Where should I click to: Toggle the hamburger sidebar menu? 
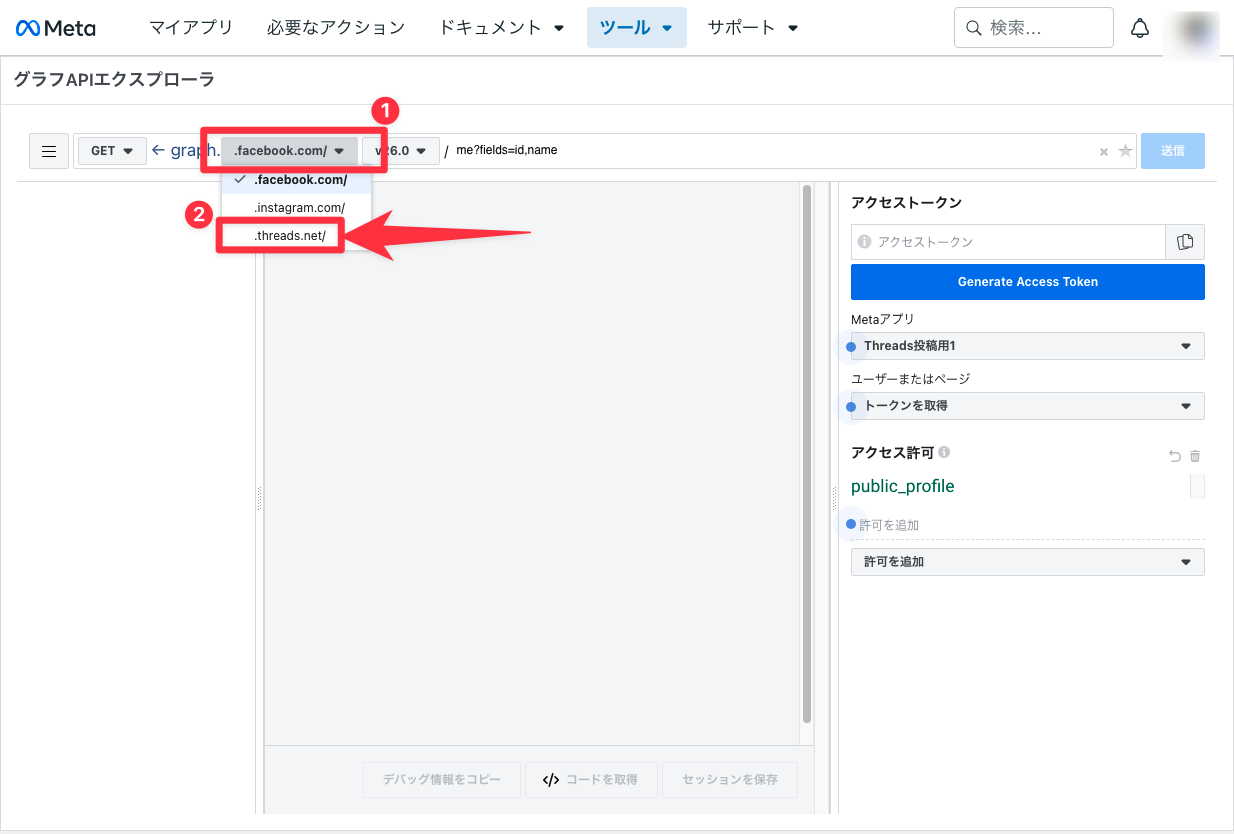pyautogui.click(x=48, y=151)
